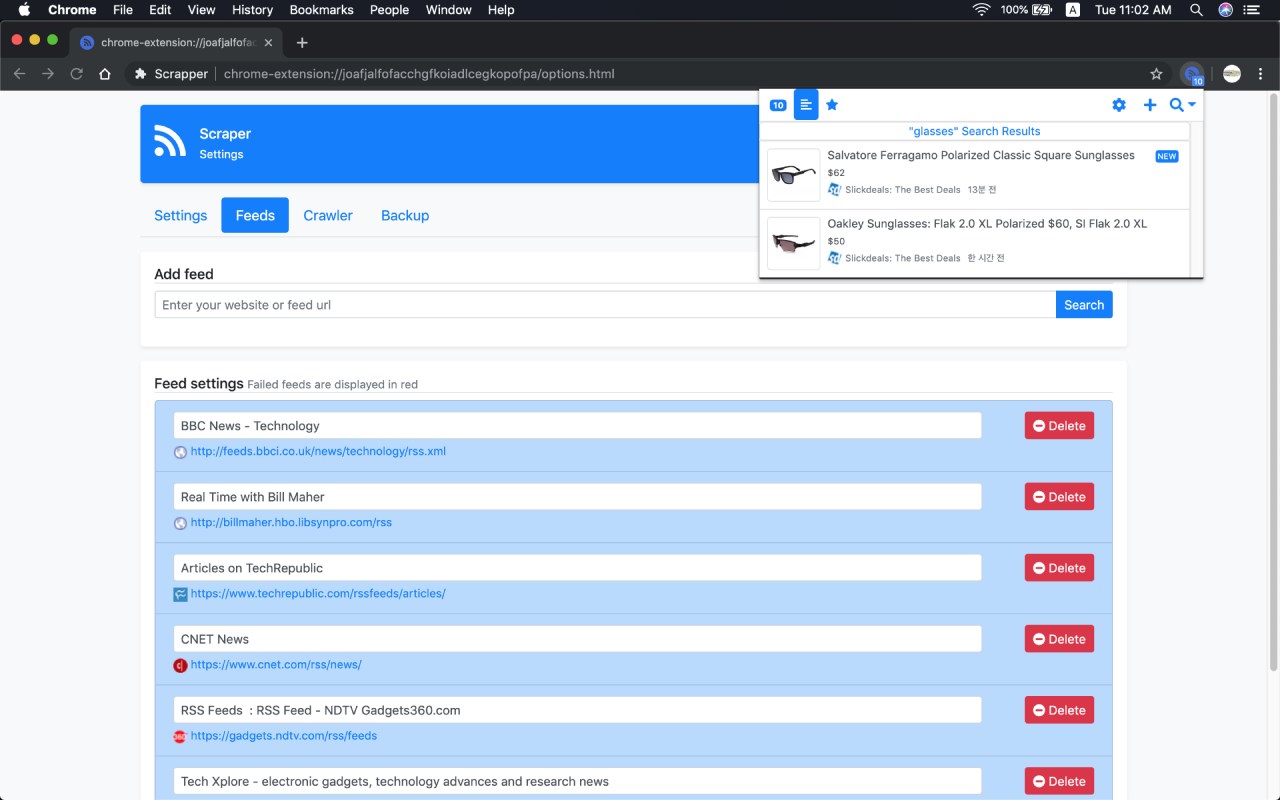
Task: Open billmaher.hbo.libsynpro.com/rss link
Action: point(291,522)
